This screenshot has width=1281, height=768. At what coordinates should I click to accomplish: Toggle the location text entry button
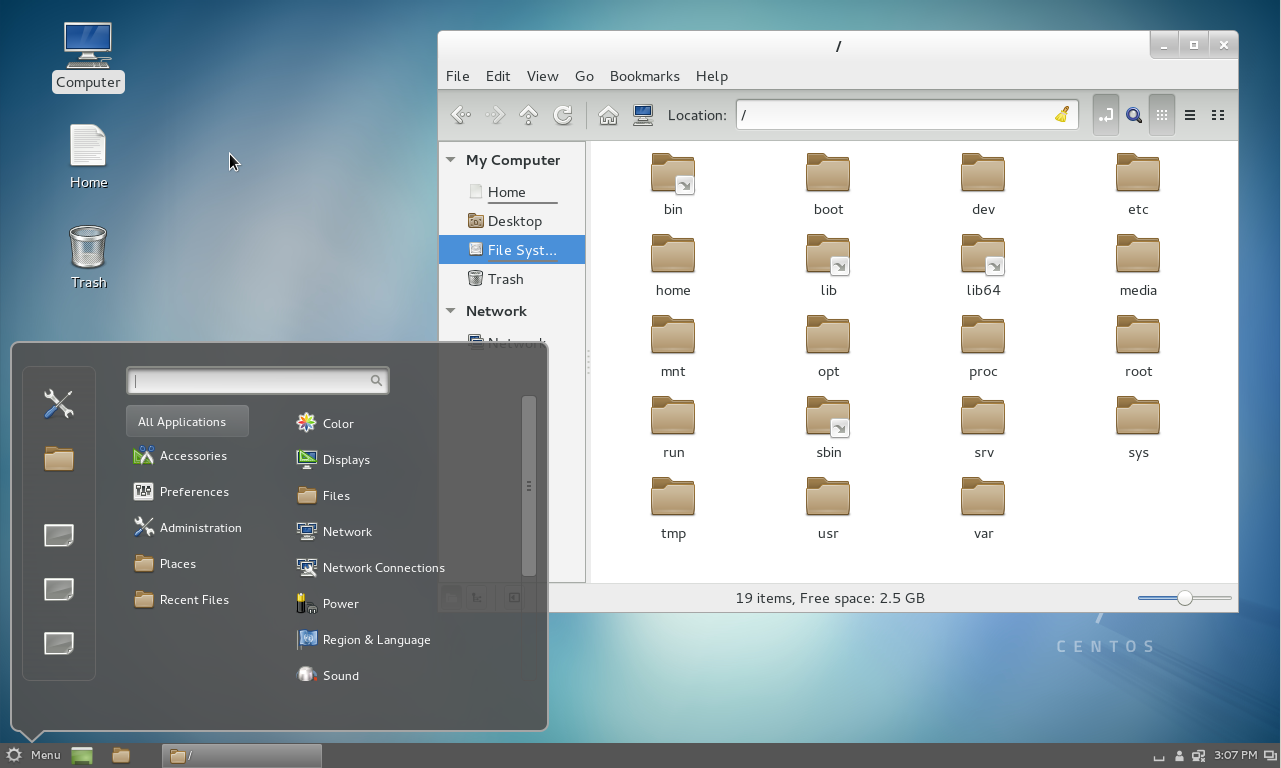pos(1105,114)
